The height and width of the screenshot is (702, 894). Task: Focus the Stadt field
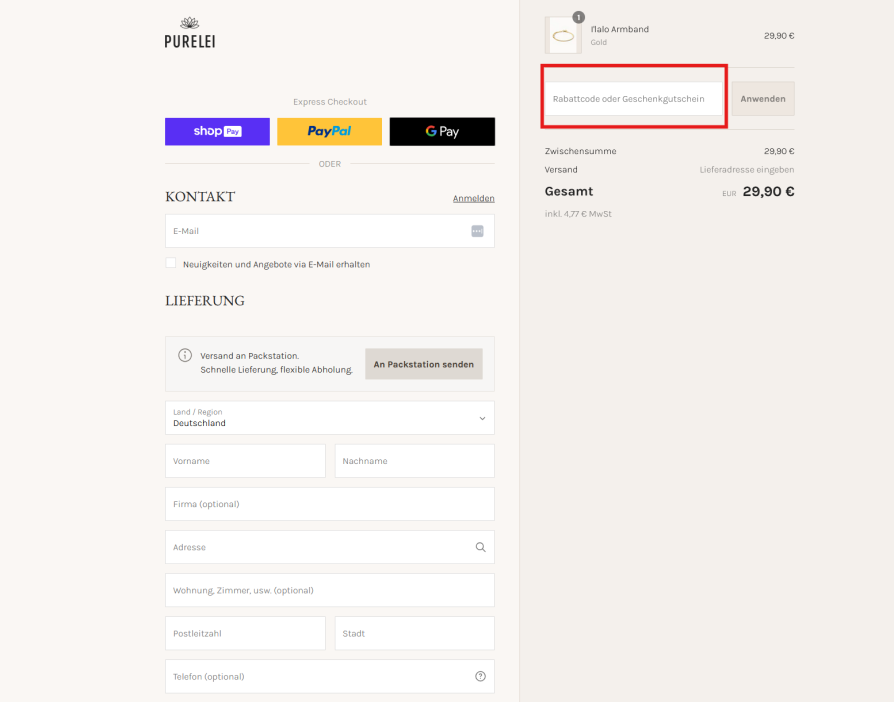(x=415, y=633)
